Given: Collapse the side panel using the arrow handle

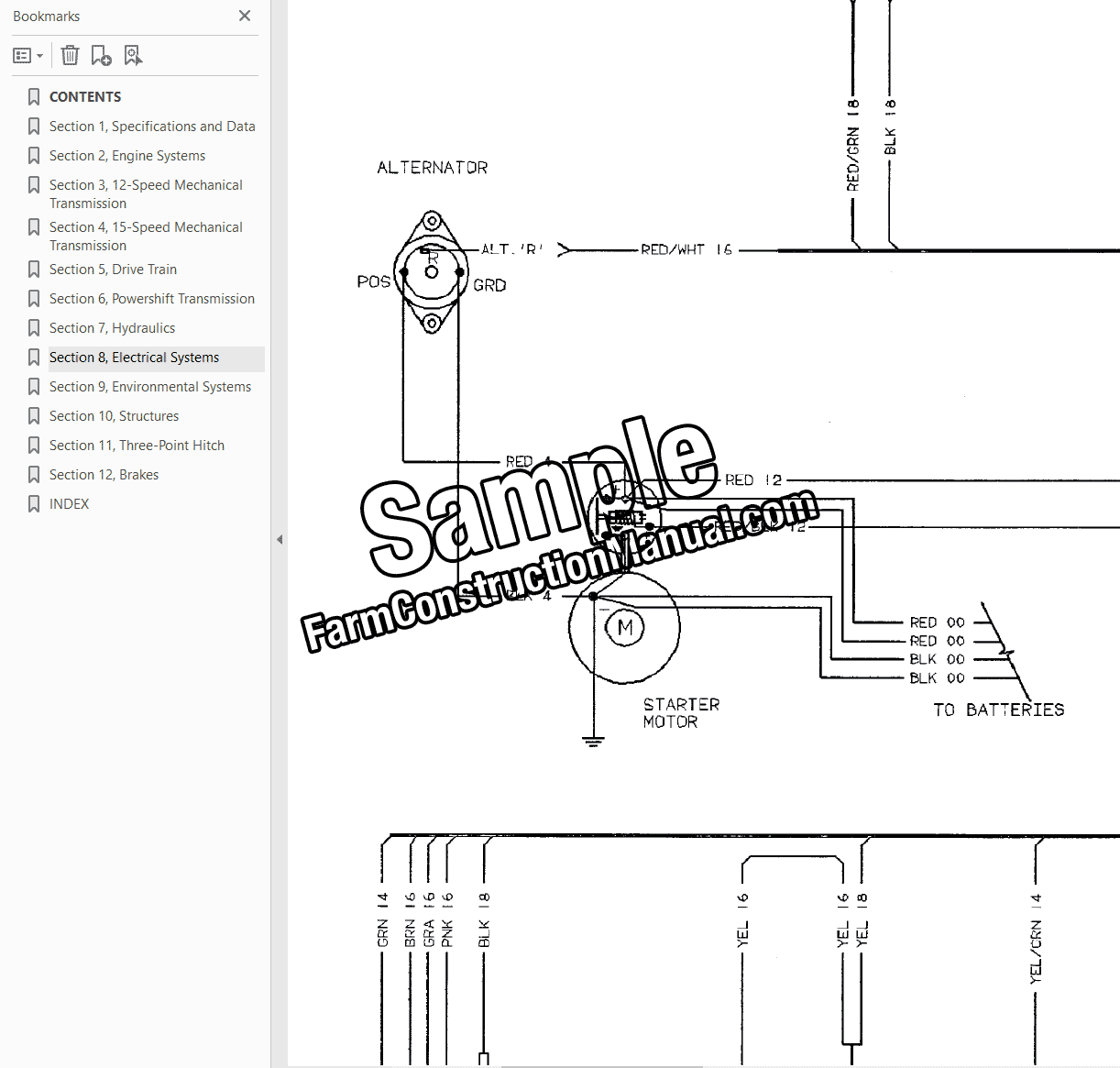Looking at the screenshot, I should coord(280,540).
